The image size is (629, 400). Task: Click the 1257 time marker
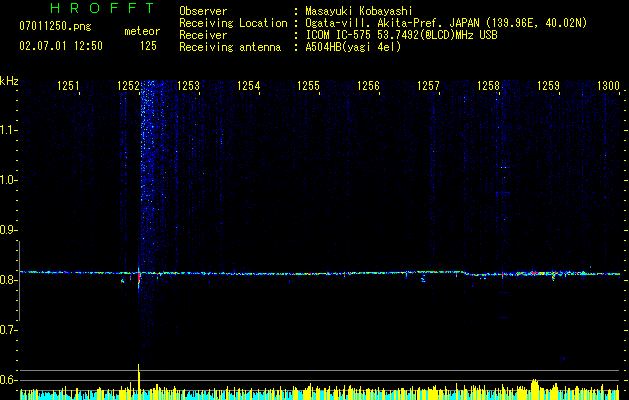coord(428,86)
